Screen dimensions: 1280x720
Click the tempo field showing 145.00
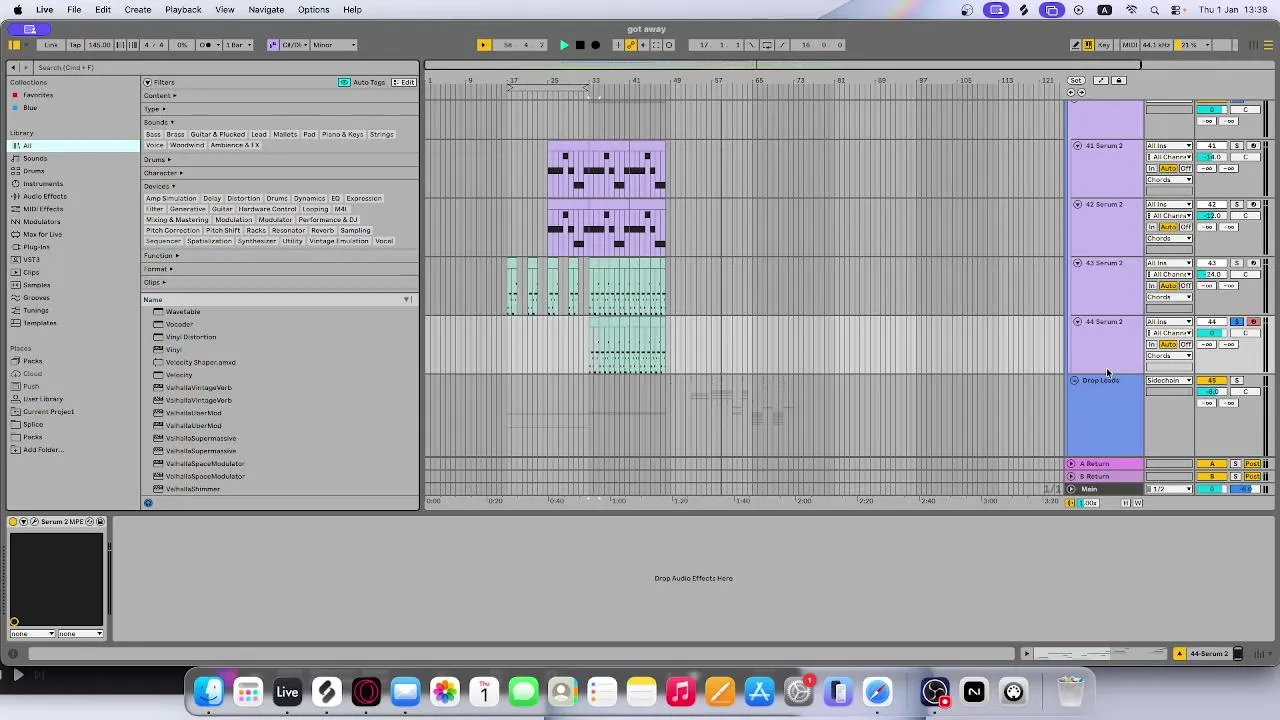pos(100,45)
